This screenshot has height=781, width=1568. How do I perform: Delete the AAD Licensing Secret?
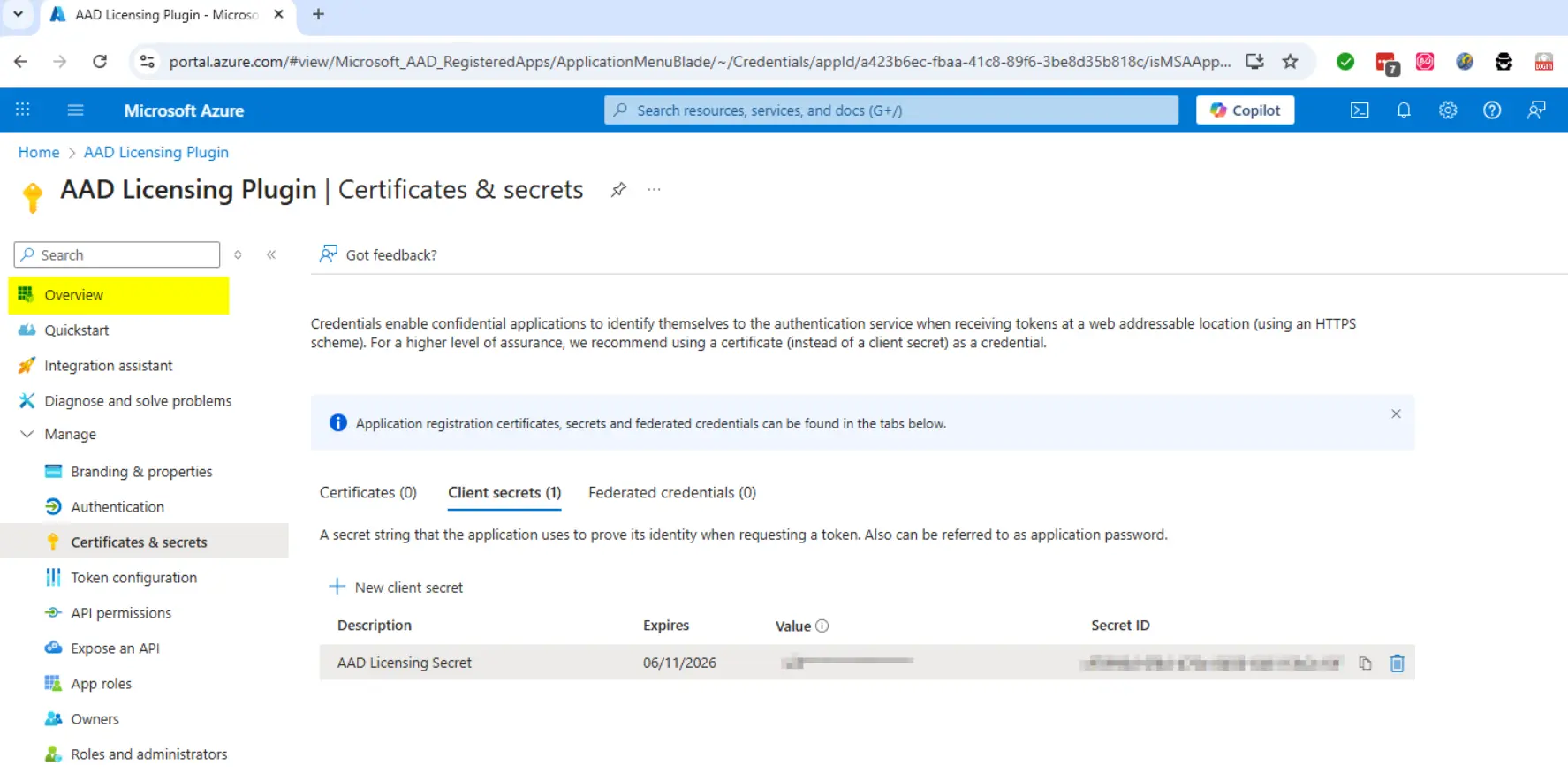point(1397,663)
